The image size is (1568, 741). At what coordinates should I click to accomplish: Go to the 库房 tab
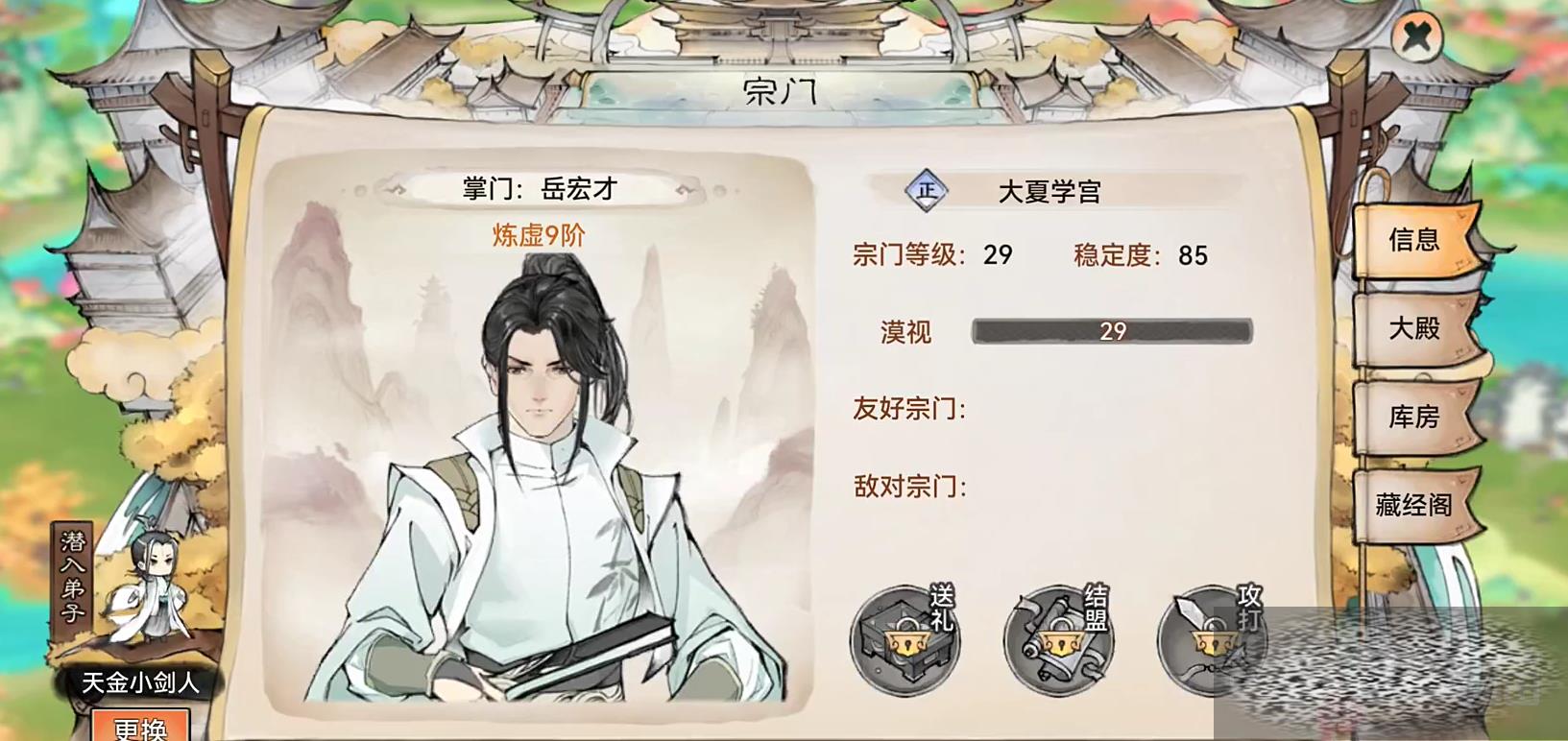tap(1415, 418)
